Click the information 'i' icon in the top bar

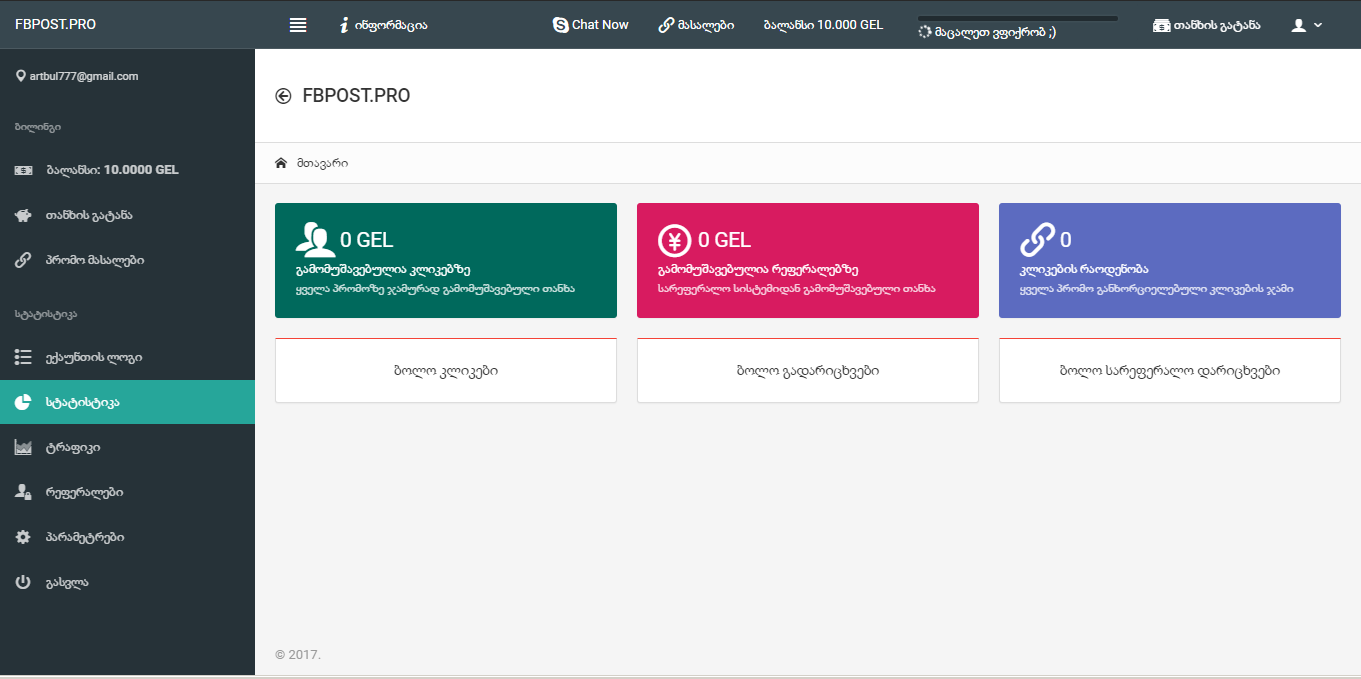point(344,25)
